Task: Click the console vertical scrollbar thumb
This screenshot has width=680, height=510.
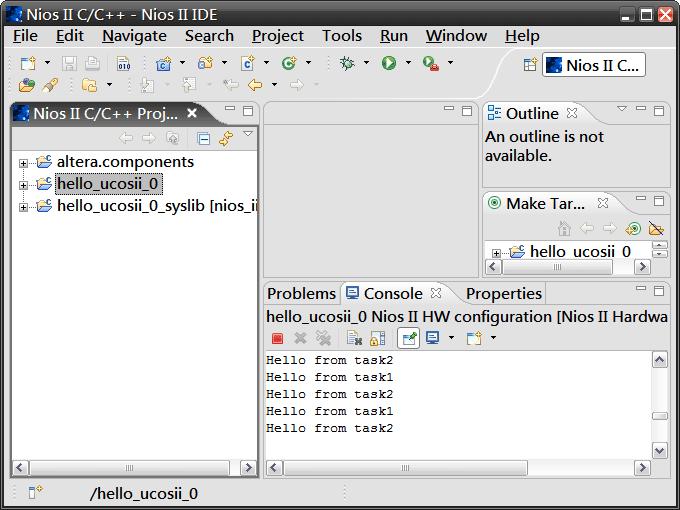Action: tap(660, 416)
